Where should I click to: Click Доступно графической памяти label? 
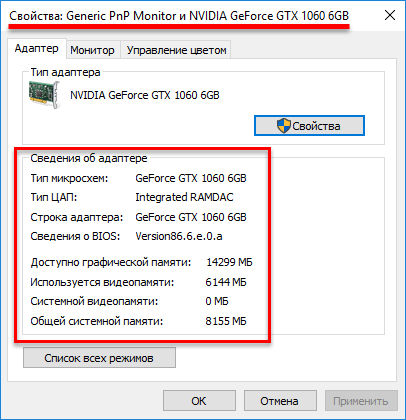click(x=111, y=262)
